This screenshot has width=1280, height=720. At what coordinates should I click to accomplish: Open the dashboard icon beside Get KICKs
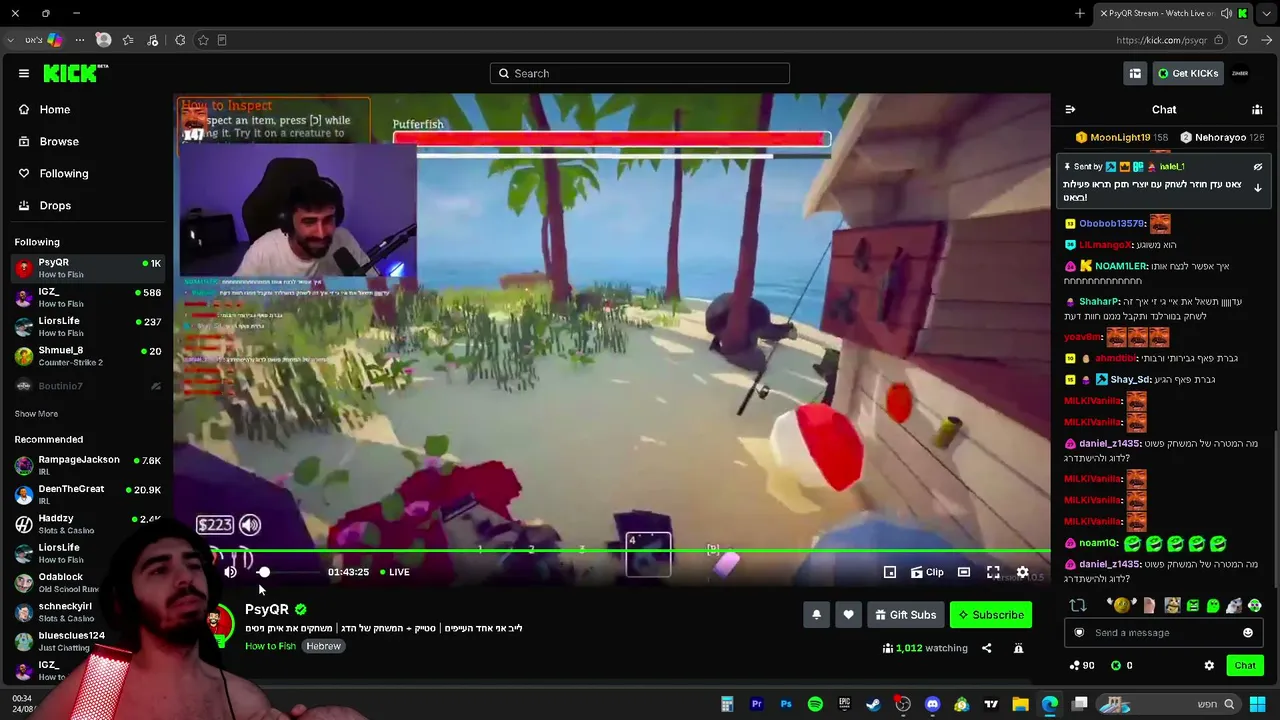pos(1135,73)
